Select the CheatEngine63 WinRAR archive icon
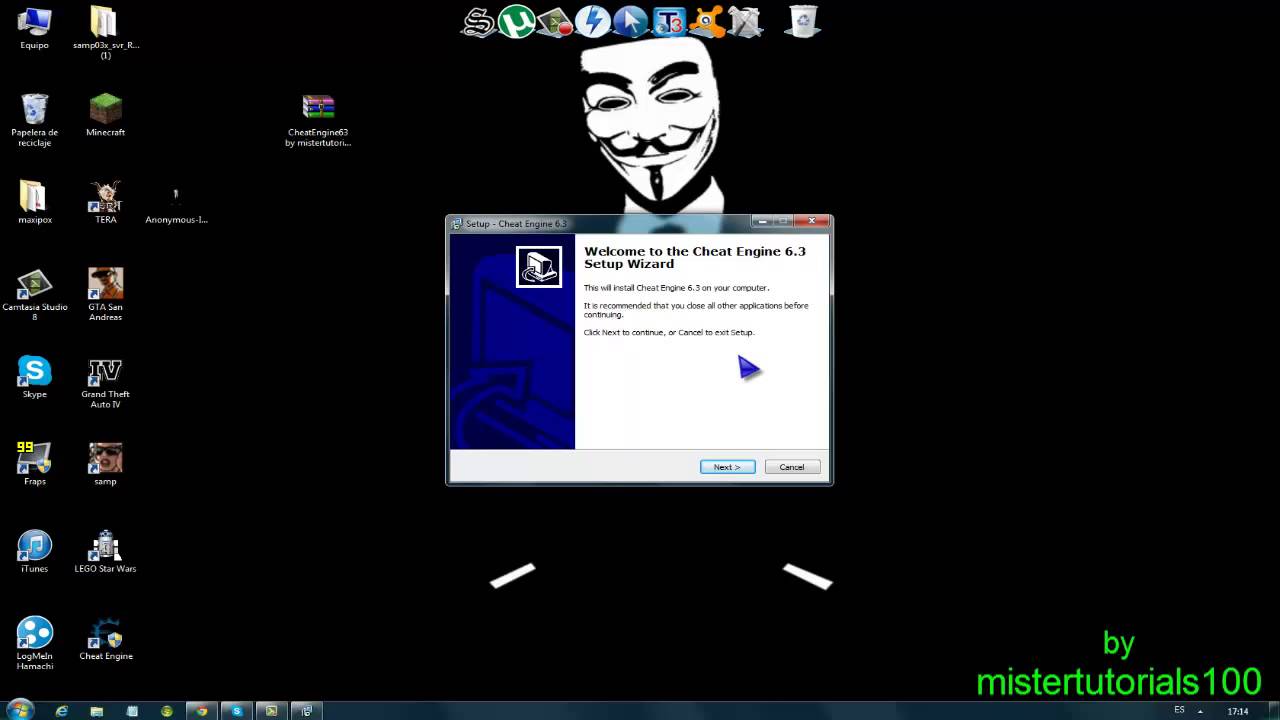 coord(318,121)
